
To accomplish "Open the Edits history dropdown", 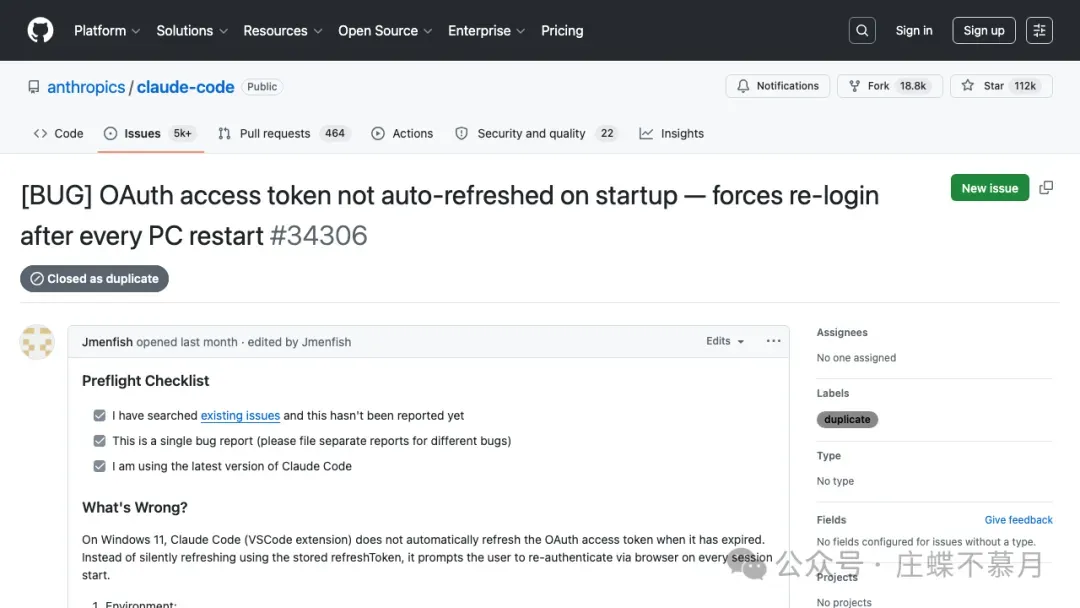I will pos(725,341).
